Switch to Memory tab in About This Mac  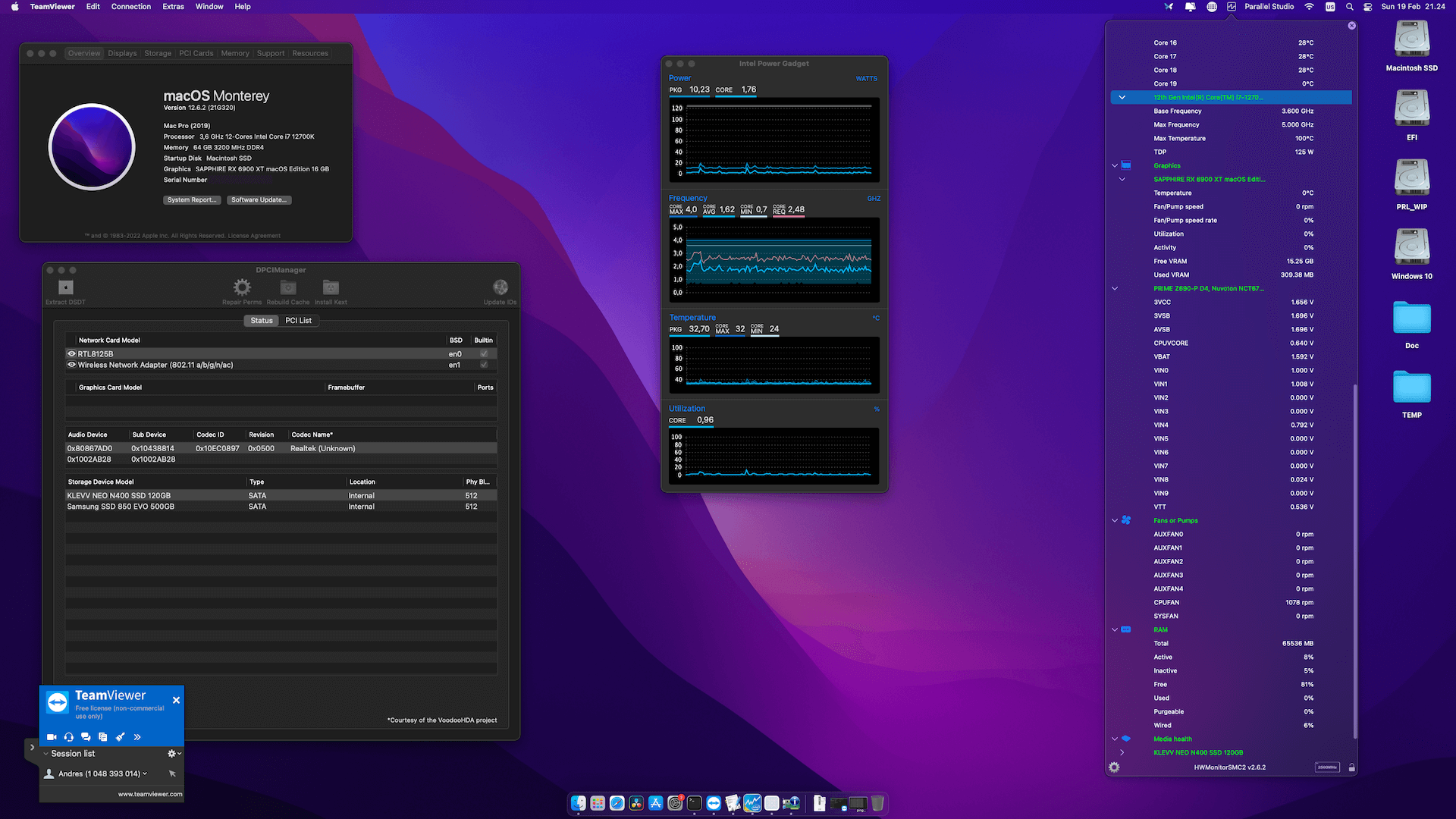click(235, 54)
